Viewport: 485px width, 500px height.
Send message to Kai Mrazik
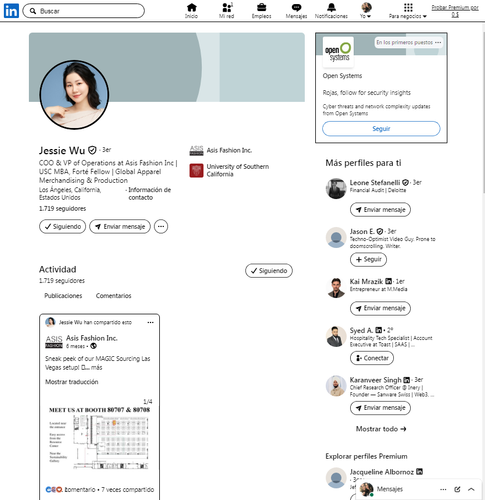[380, 308]
